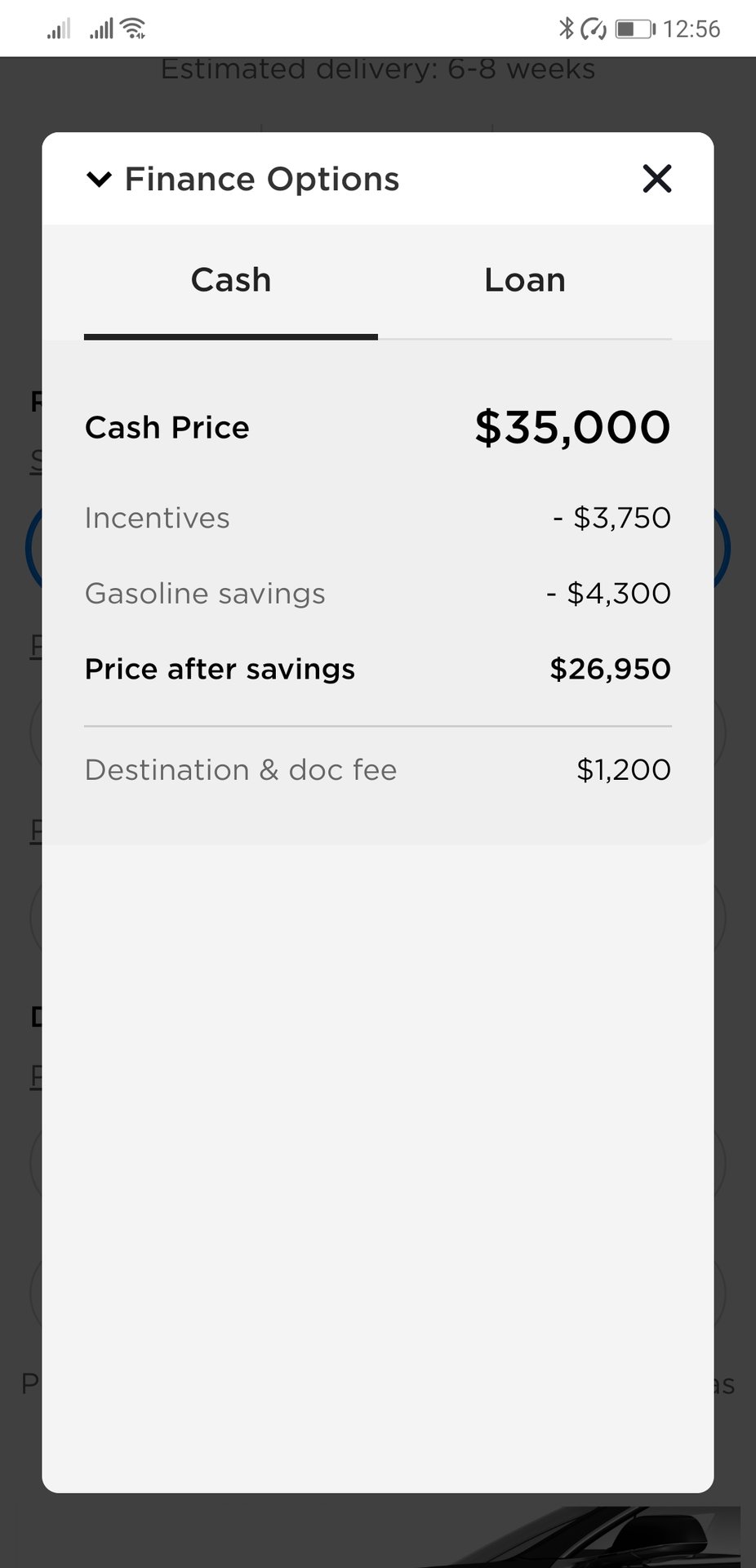This screenshot has height=1568, width=756.
Task: Tap the $35,000 cash price
Action: click(x=572, y=427)
